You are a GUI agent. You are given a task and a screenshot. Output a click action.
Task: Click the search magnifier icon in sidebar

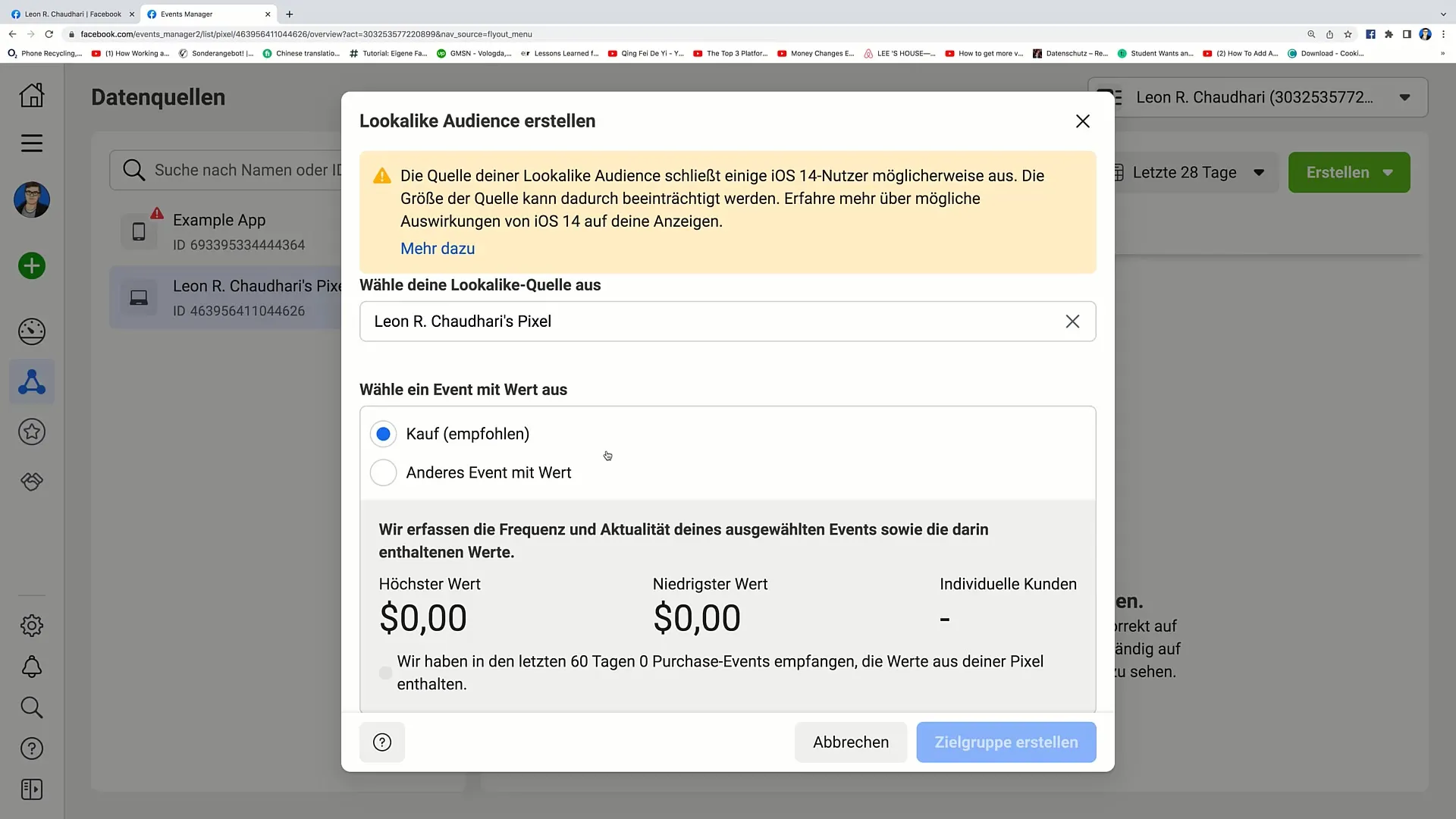32,707
